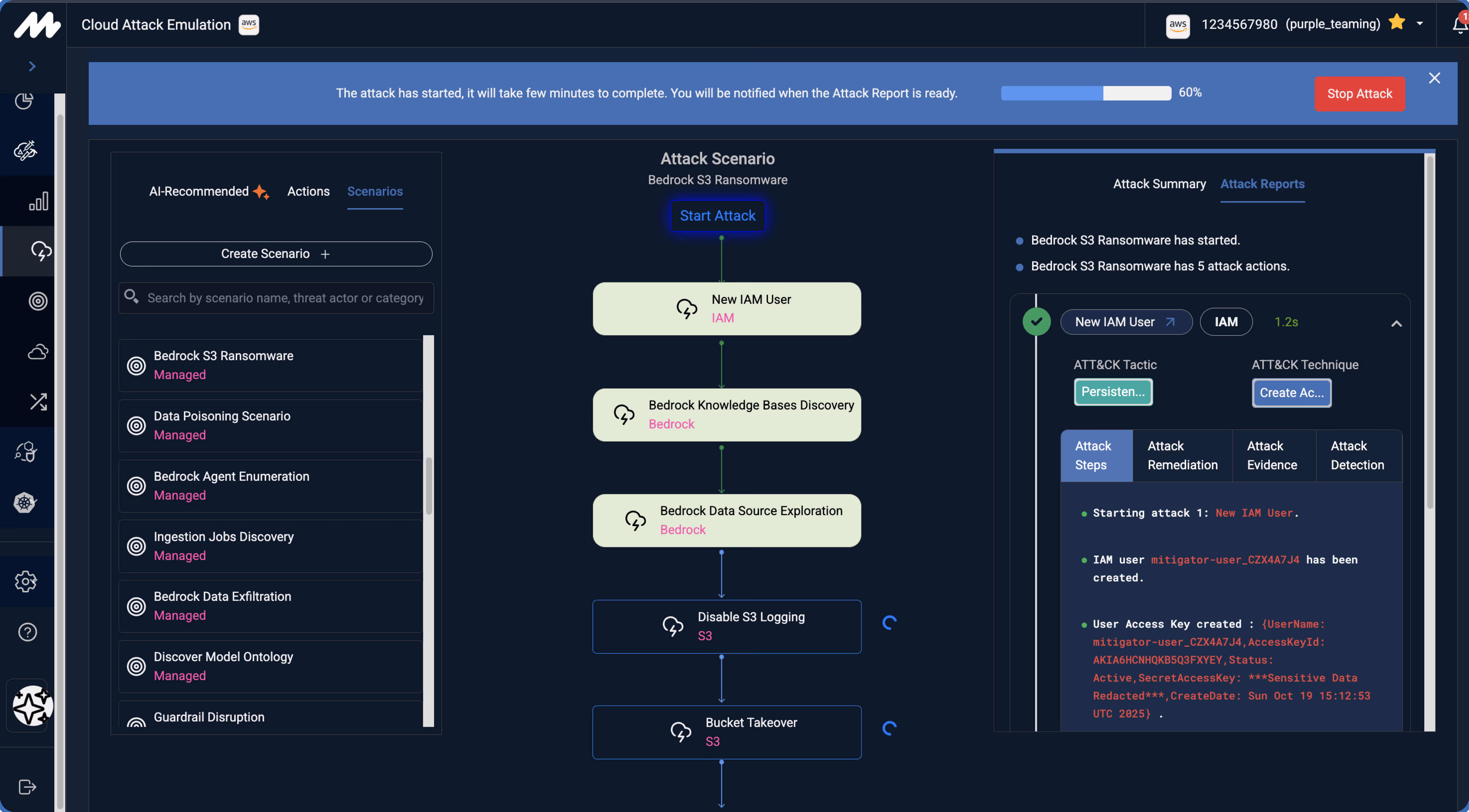Click the Stop Attack button
This screenshot has height=812, width=1469.
1360,94
